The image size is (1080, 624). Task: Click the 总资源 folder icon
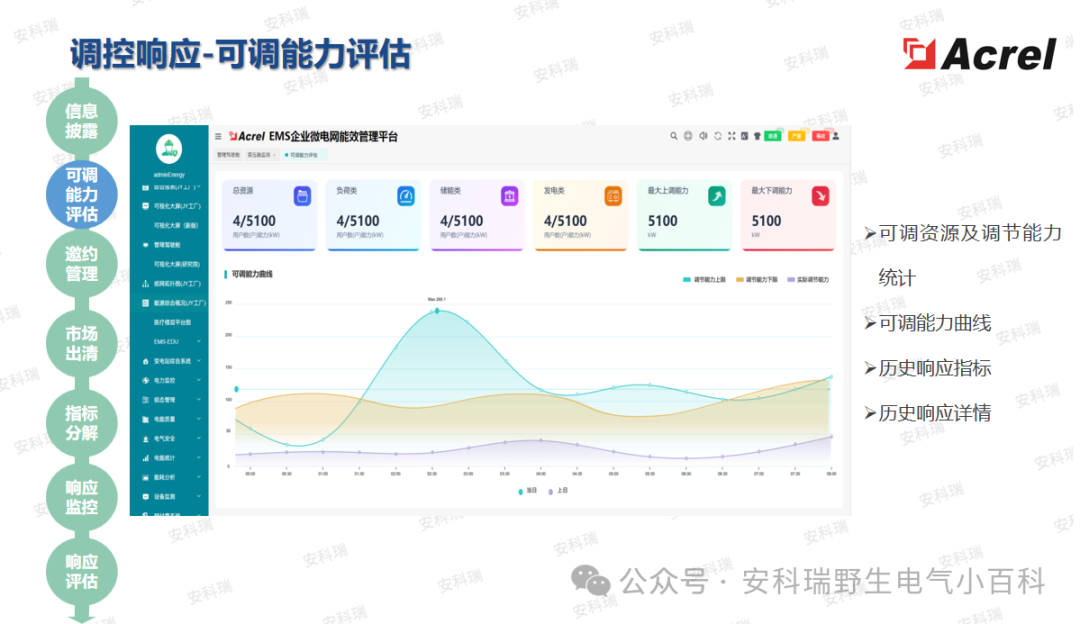[x=302, y=196]
